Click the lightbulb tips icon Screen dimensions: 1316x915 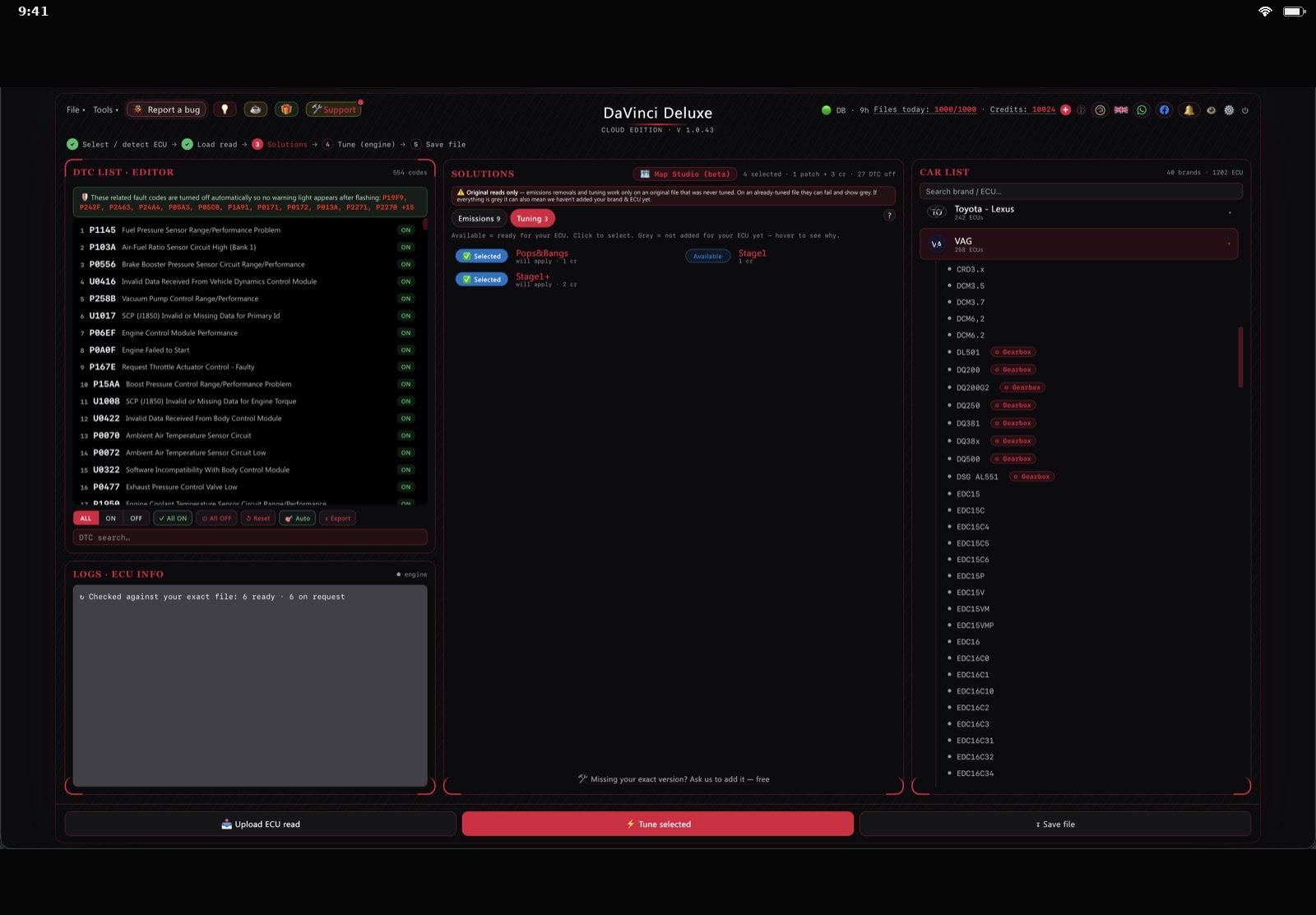pos(225,109)
